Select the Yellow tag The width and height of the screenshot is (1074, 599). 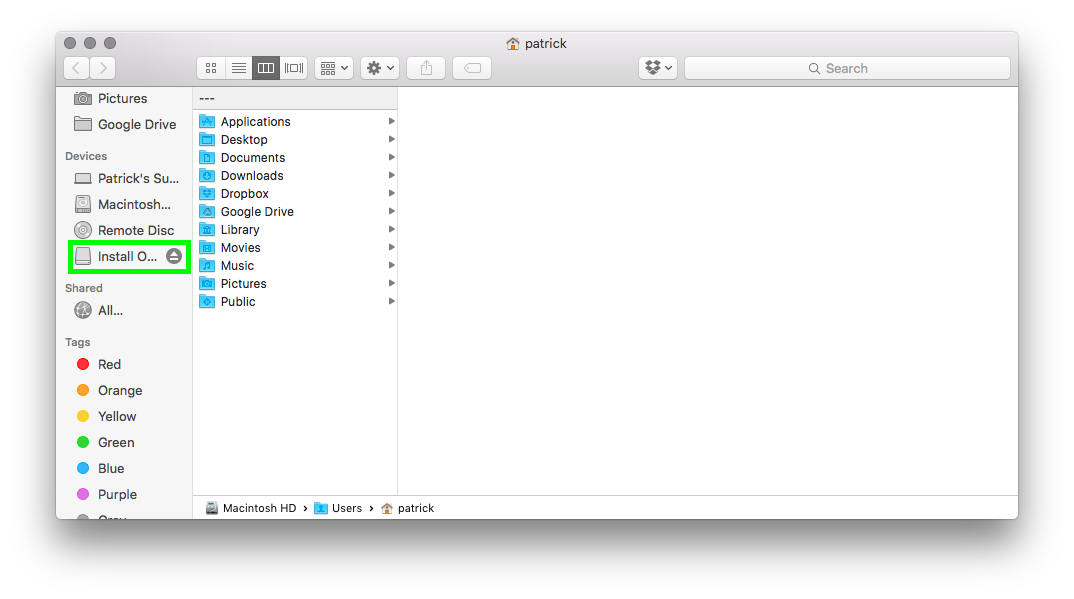tap(106, 416)
